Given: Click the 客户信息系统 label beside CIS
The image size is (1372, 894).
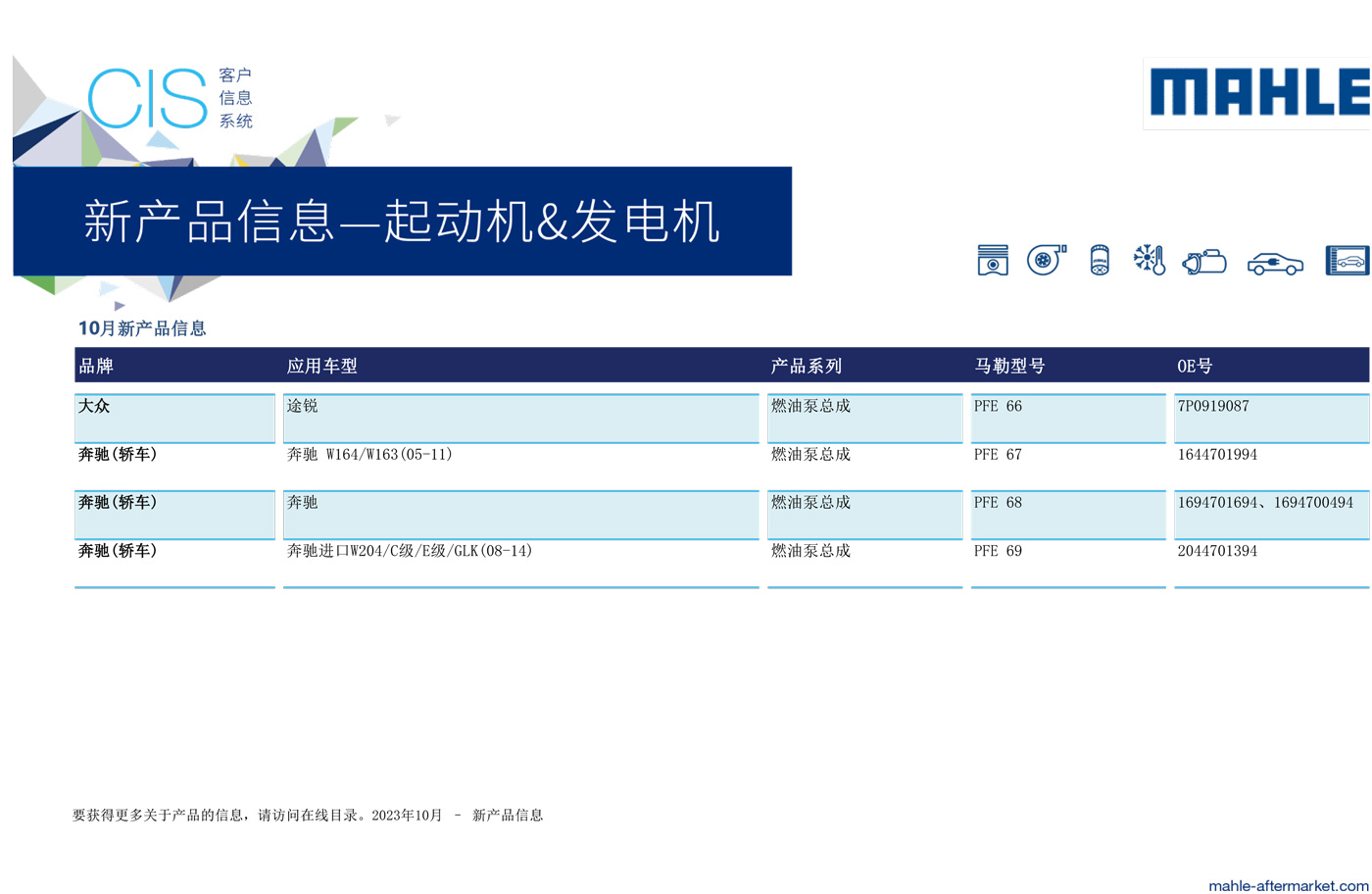Looking at the screenshot, I should pyautogui.click(x=235, y=98).
